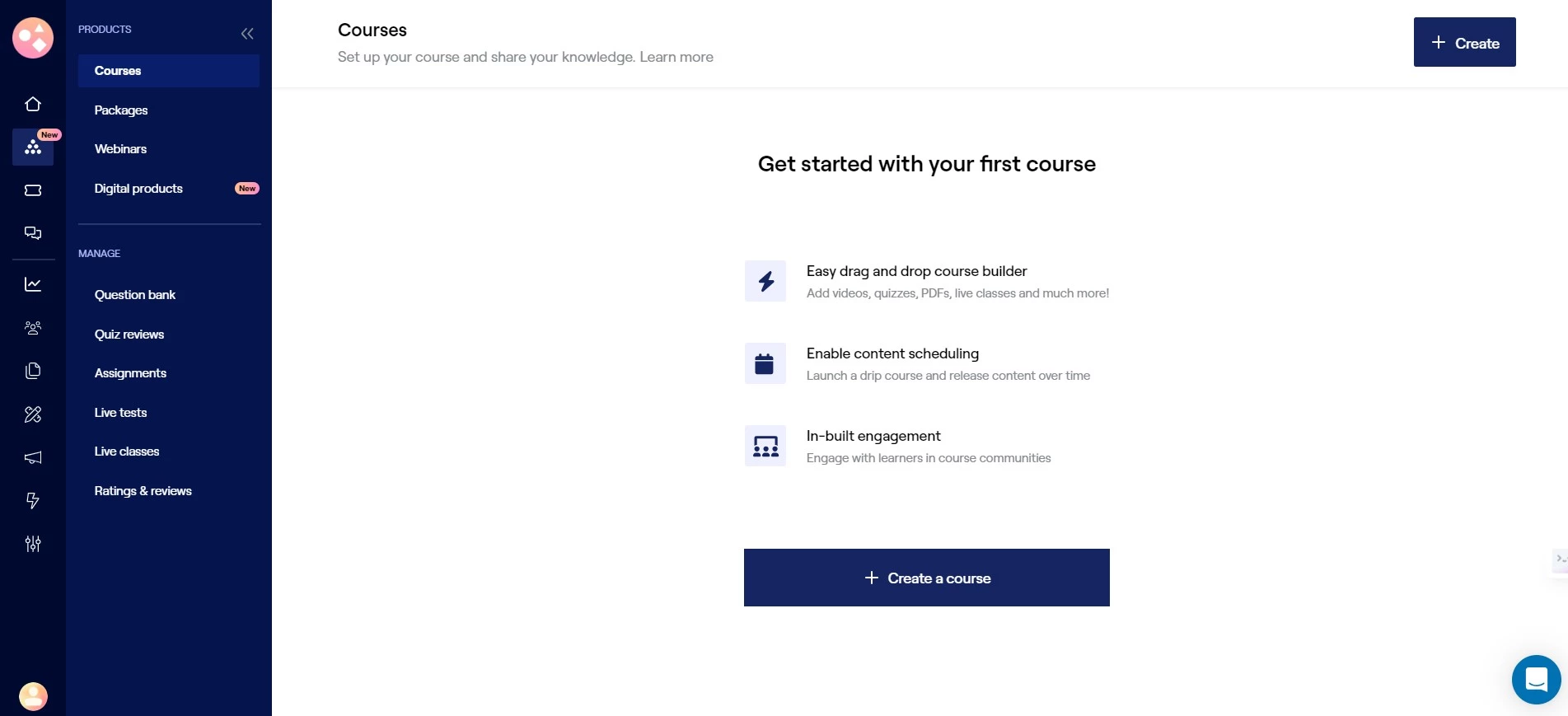Switch to the Packages section

(x=121, y=110)
